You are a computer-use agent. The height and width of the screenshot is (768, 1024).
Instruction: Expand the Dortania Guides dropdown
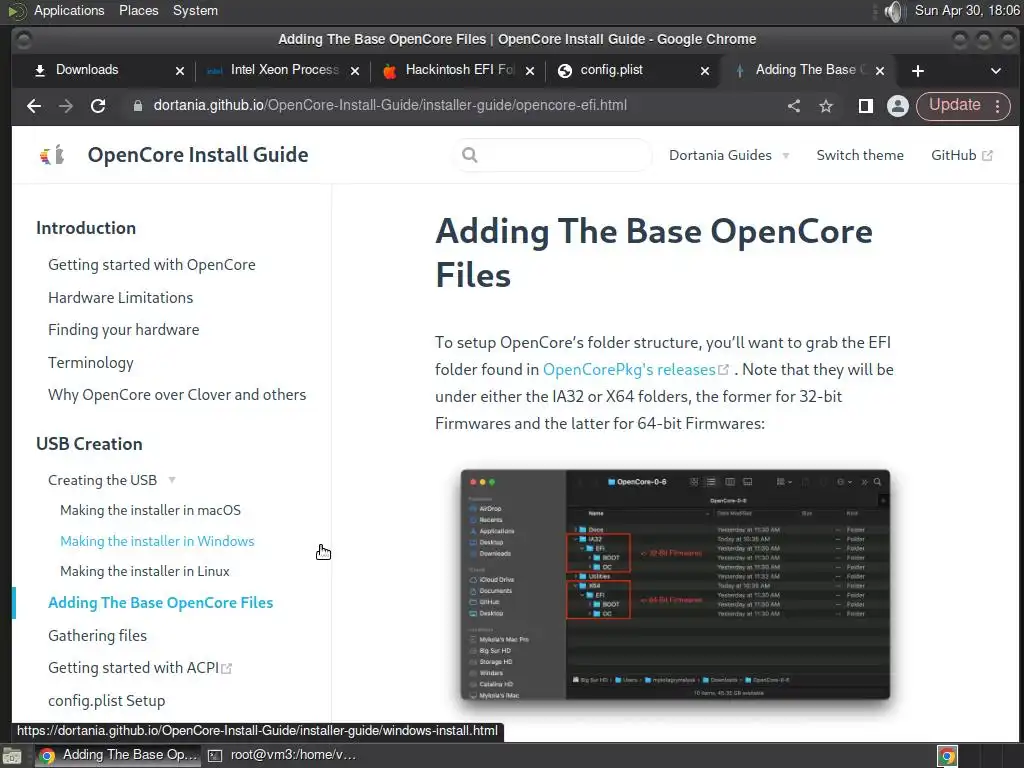click(x=729, y=155)
